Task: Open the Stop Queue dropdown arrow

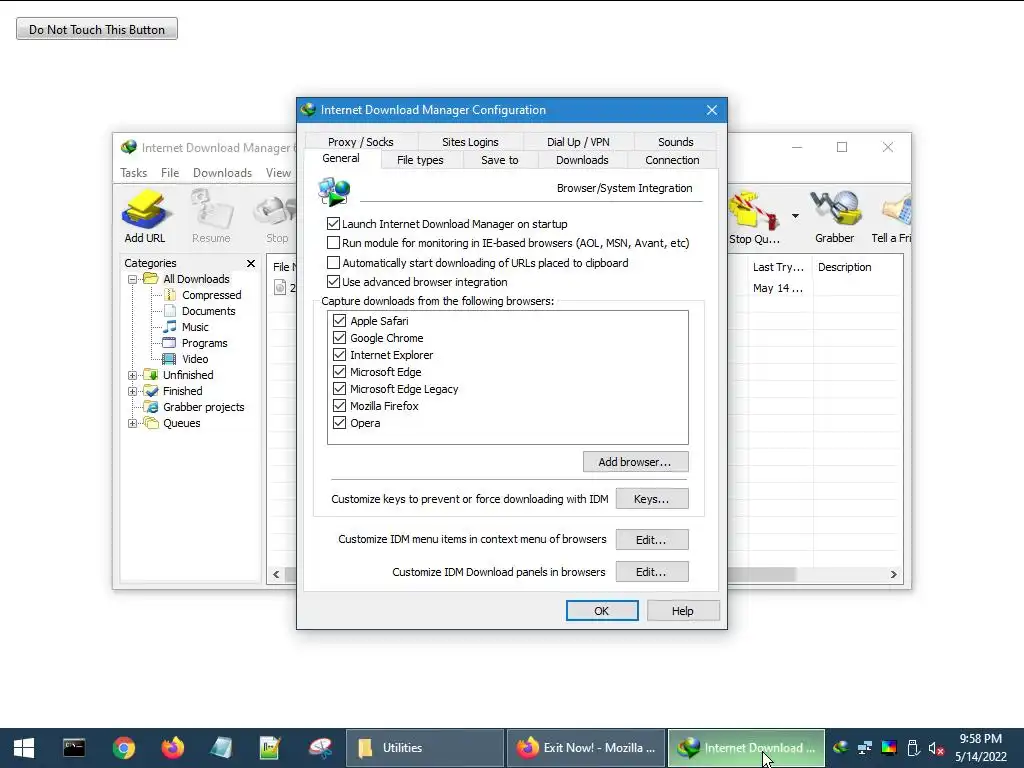Action: [795, 216]
